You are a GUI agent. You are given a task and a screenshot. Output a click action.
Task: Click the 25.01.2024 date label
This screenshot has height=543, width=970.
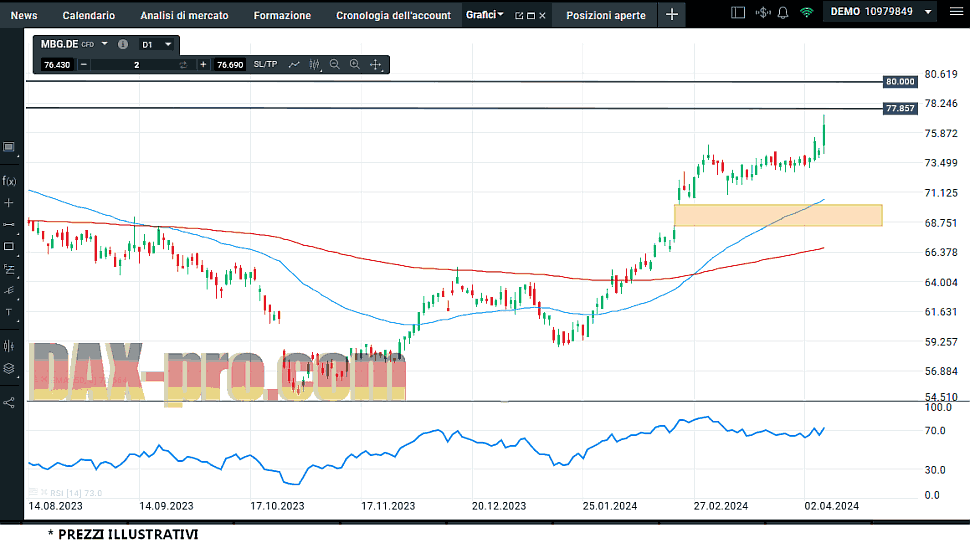click(610, 506)
